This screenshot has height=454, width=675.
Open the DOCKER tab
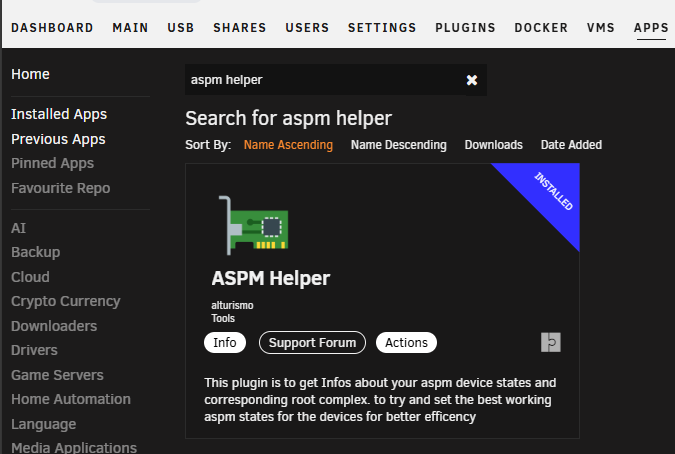541,28
